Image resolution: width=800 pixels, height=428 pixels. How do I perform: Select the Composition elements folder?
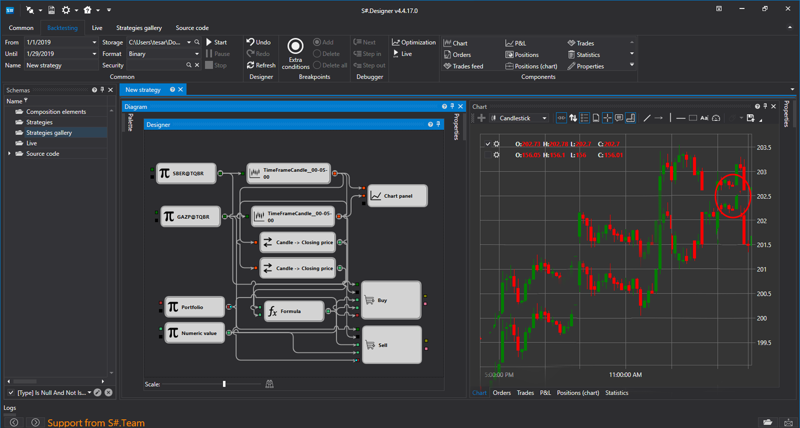(55, 112)
